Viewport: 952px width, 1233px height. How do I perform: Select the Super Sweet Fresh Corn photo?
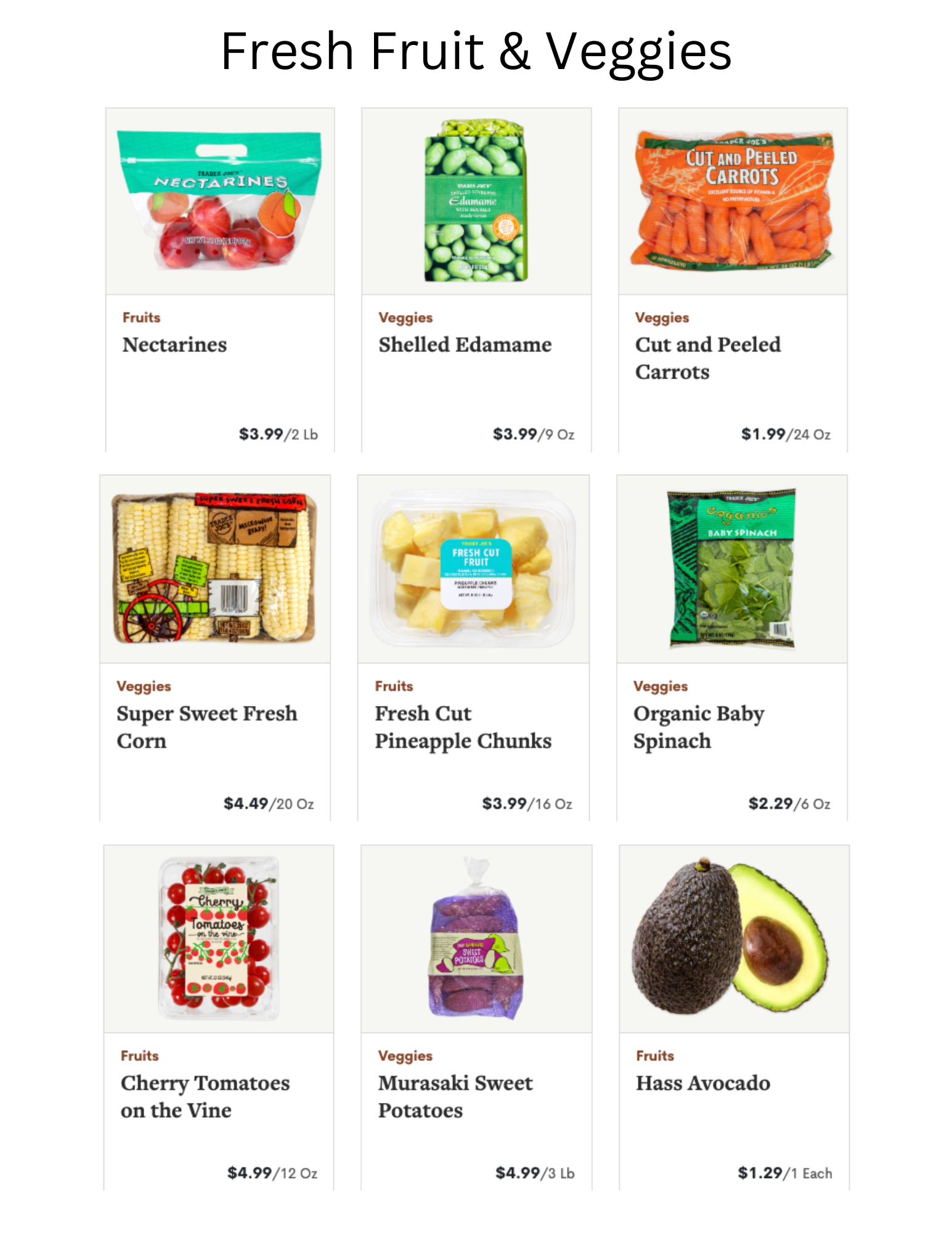tap(215, 568)
